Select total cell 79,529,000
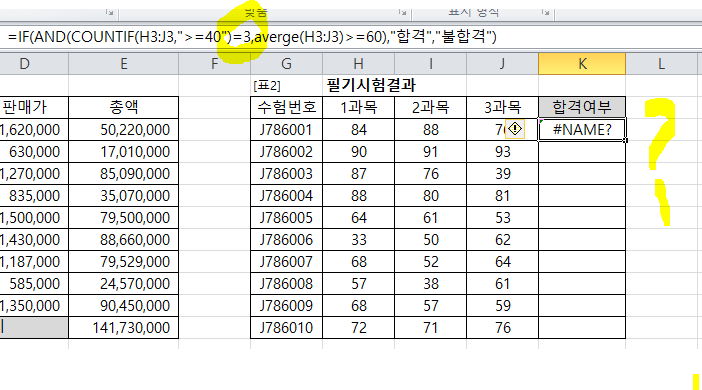 (x=124, y=261)
